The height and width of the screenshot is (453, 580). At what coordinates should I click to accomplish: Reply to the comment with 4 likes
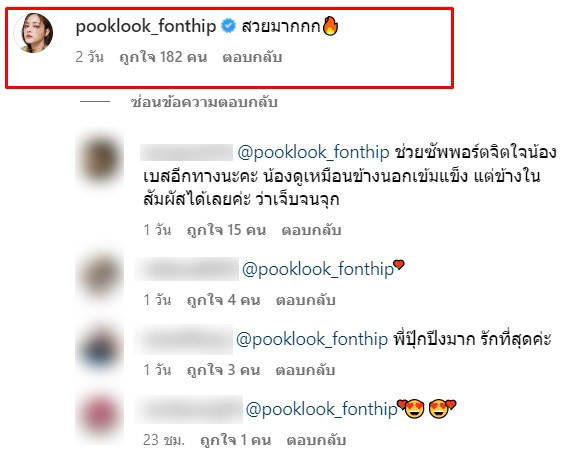[306, 300]
